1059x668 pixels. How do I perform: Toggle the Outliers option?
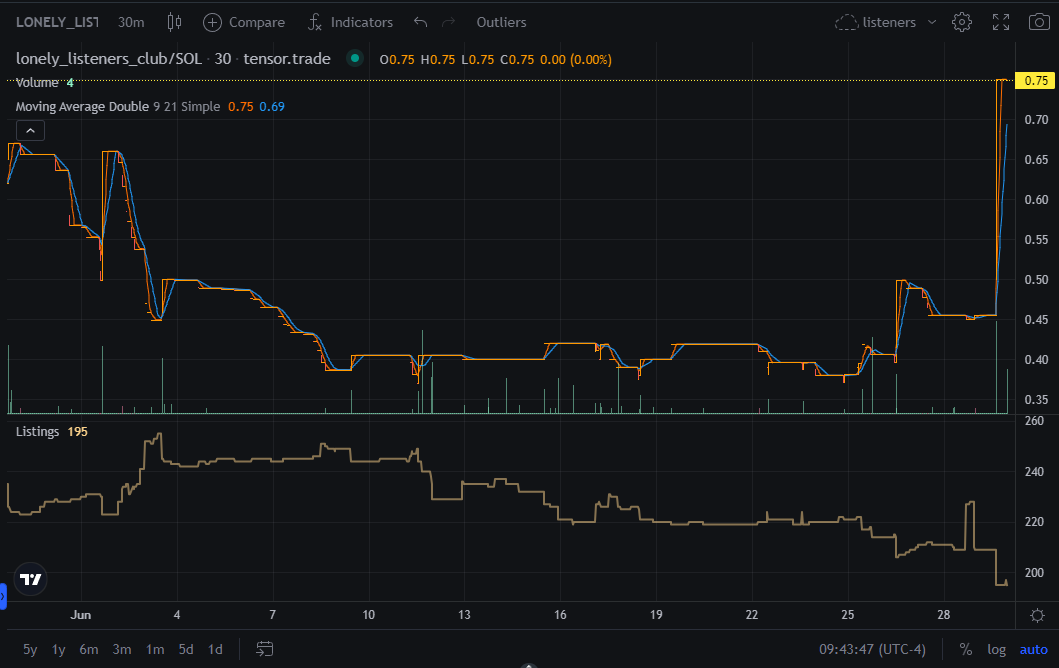click(x=501, y=22)
